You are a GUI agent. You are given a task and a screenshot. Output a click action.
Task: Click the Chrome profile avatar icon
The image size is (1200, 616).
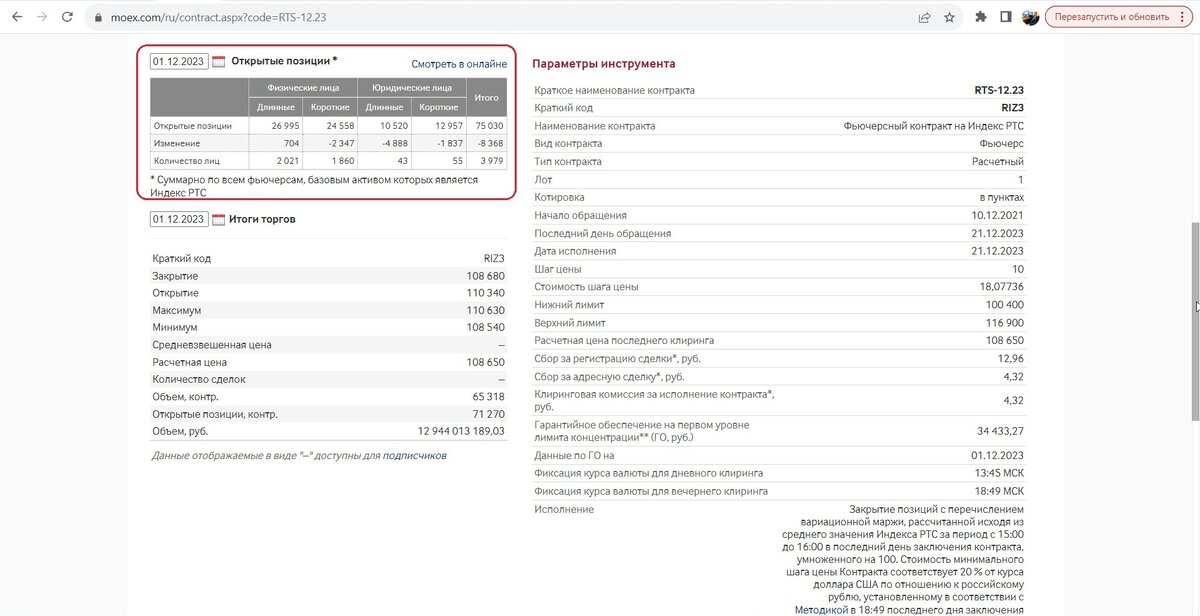(x=1031, y=16)
